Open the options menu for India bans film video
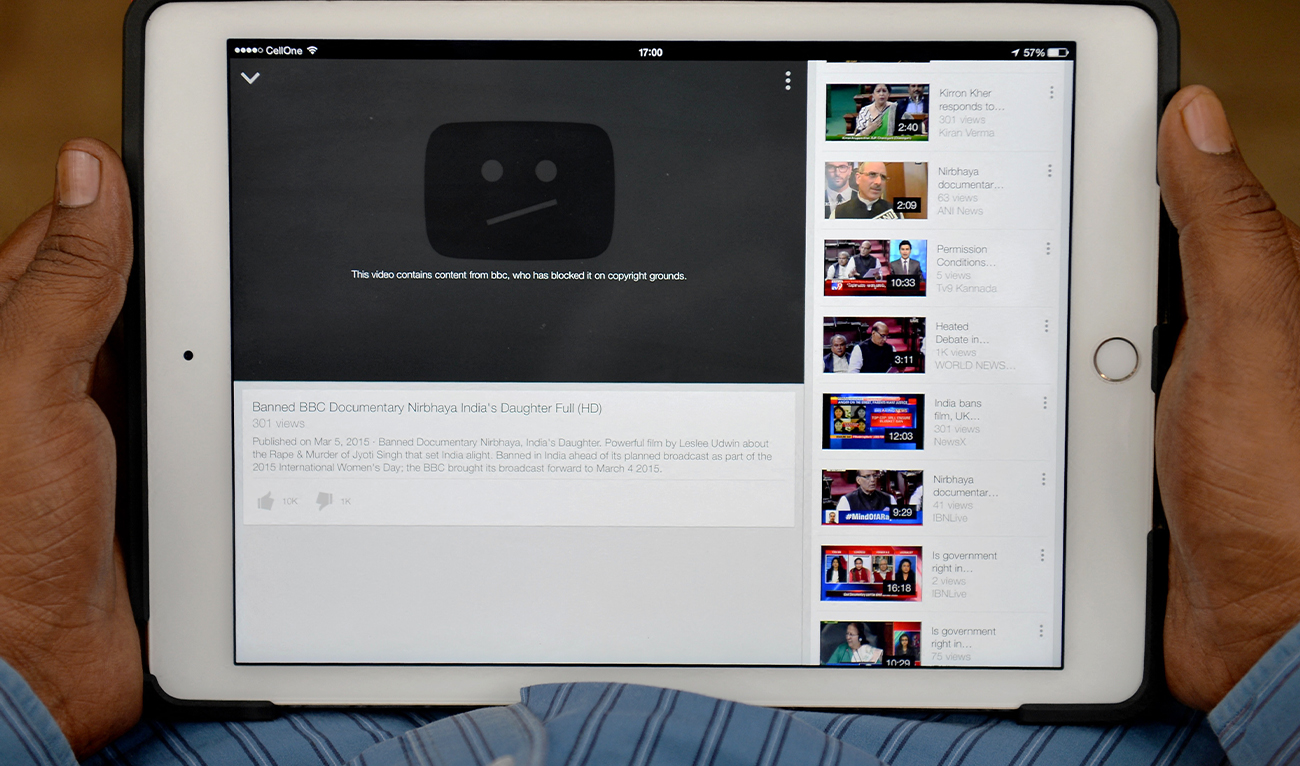This screenshot has height=766, width=1300. point(1045,403)
